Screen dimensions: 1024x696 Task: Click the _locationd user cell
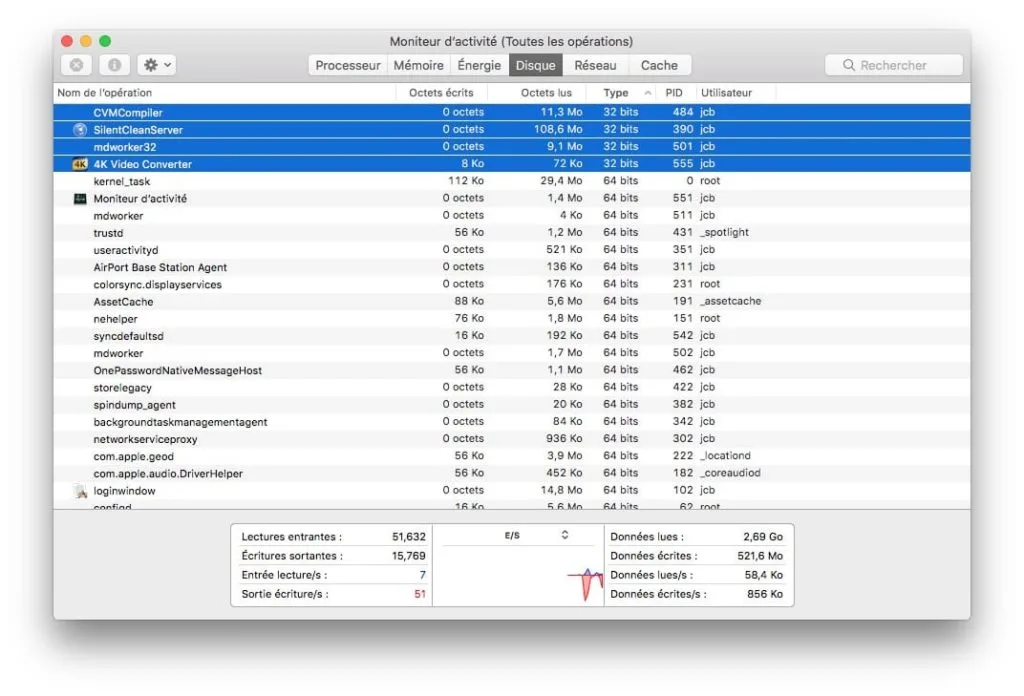[x=725, y=456]
